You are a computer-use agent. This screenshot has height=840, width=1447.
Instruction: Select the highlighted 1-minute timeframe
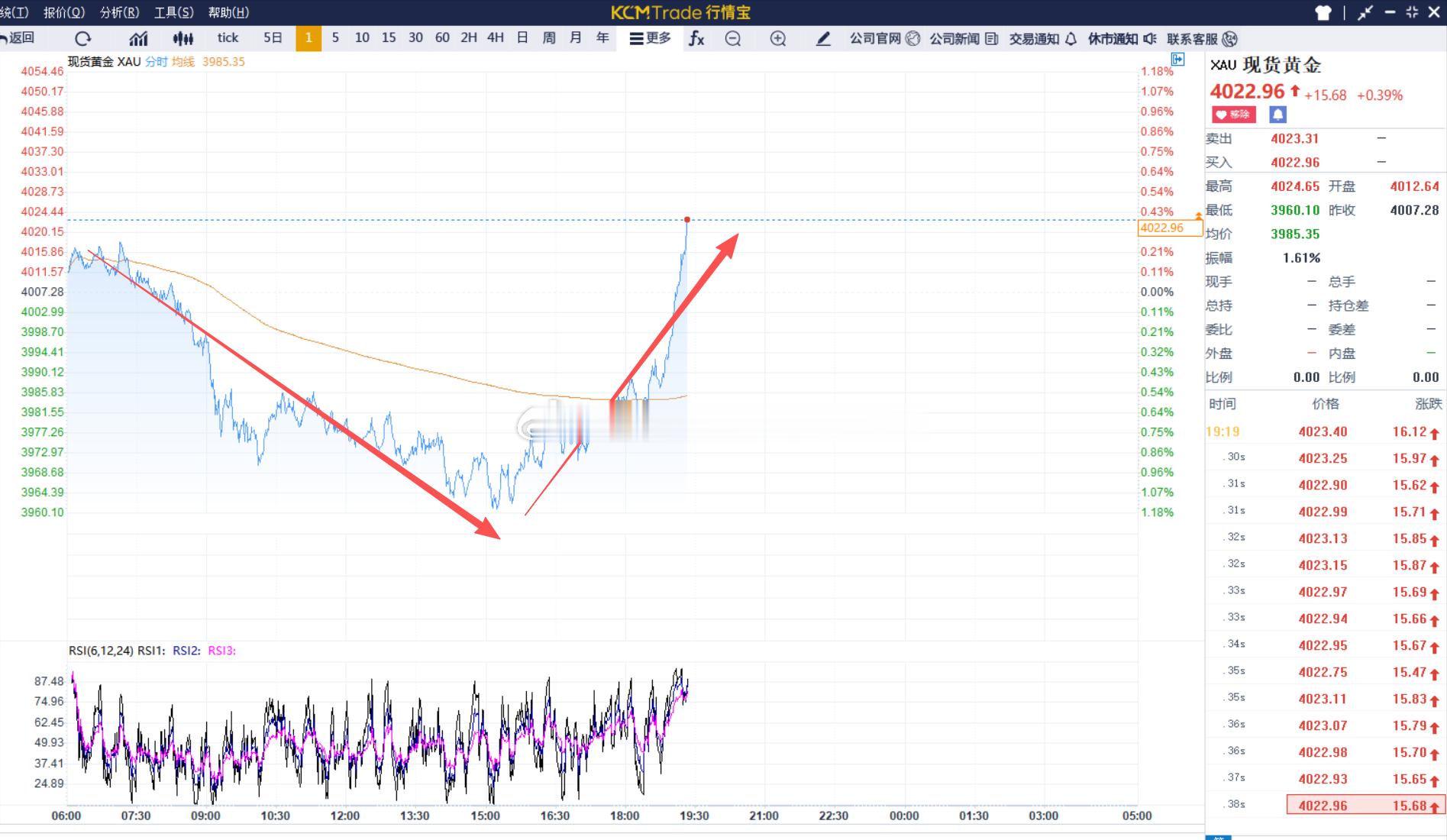pyautogui.click(x=308, y=38)
